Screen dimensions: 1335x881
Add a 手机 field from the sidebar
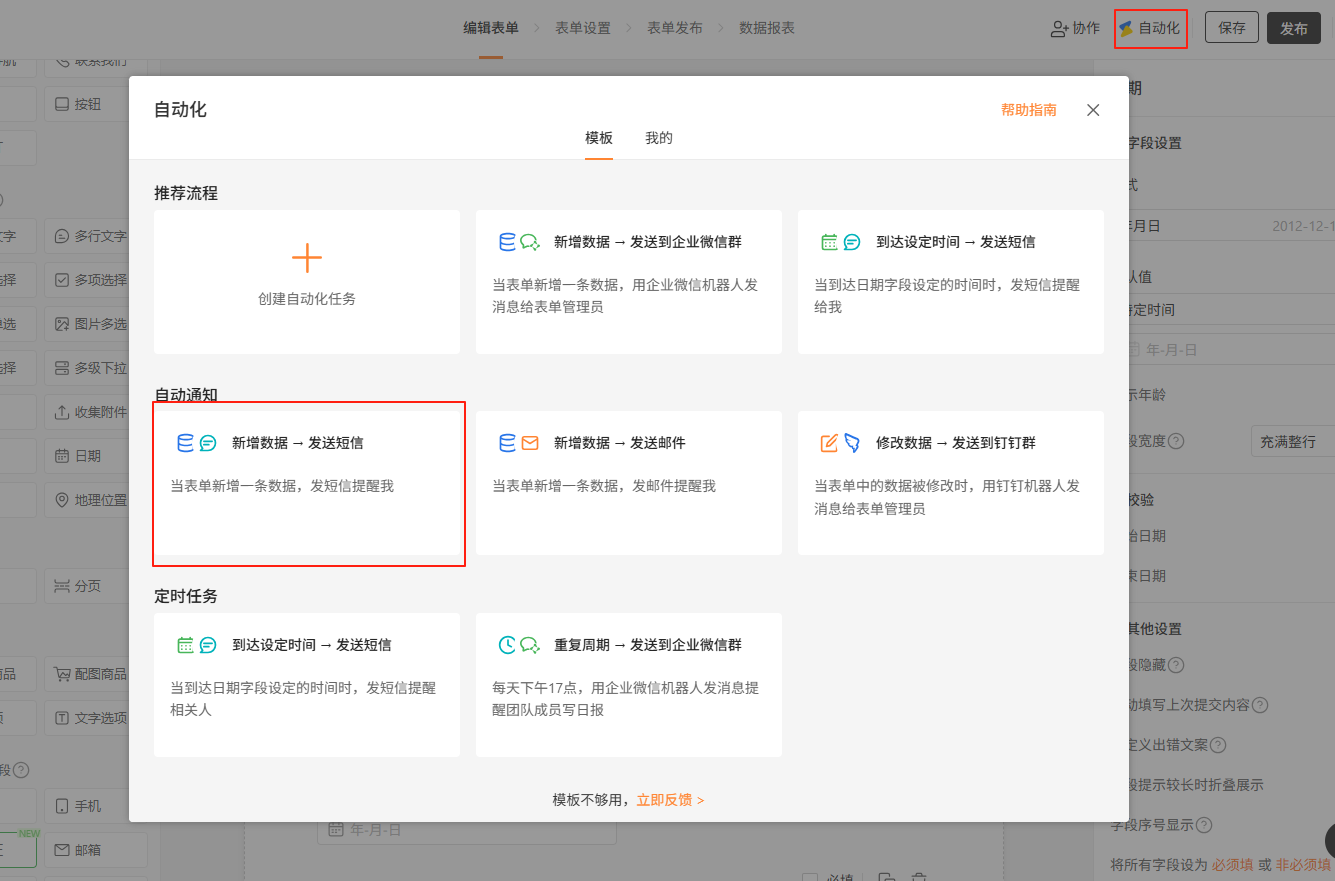(88, 806)
